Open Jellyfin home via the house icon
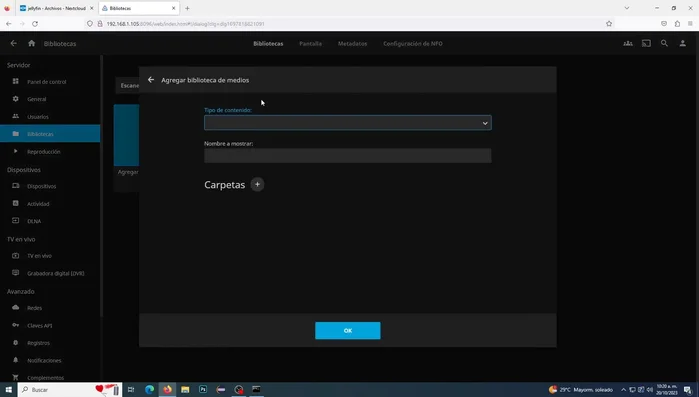 click(31, 43)
